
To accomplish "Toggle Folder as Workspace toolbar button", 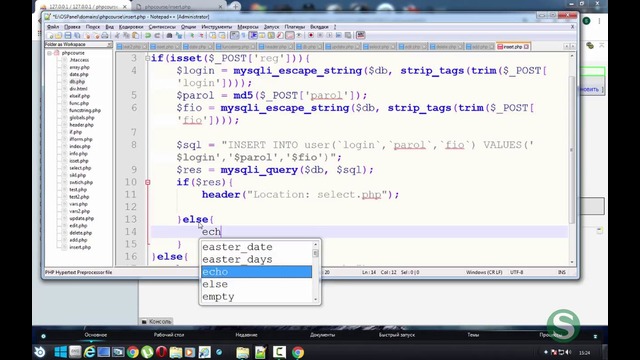I will pos(289,36).
